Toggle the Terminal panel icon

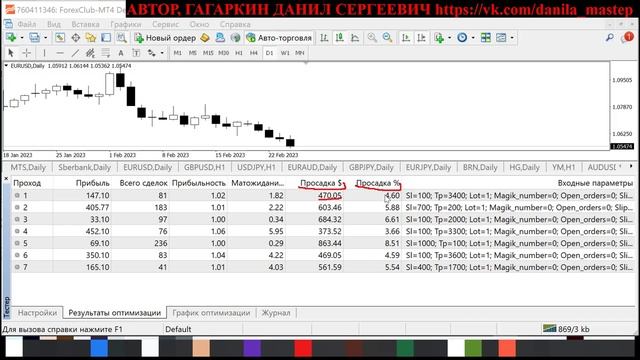106,38
